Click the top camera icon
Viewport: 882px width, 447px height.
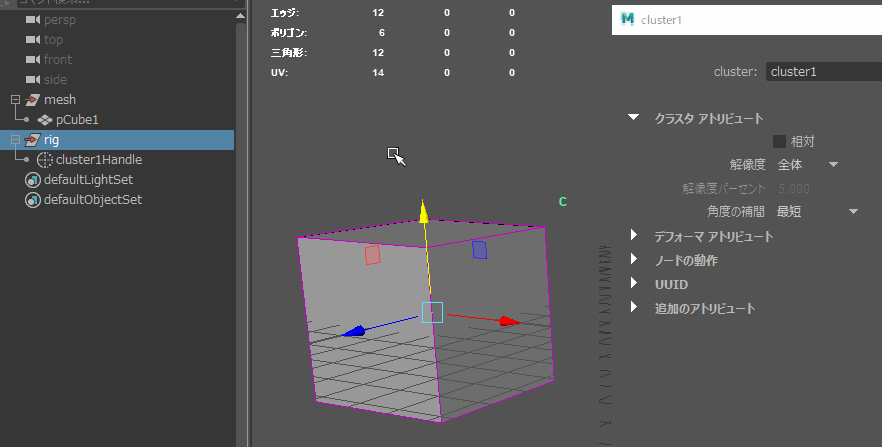tap(33, 40)
